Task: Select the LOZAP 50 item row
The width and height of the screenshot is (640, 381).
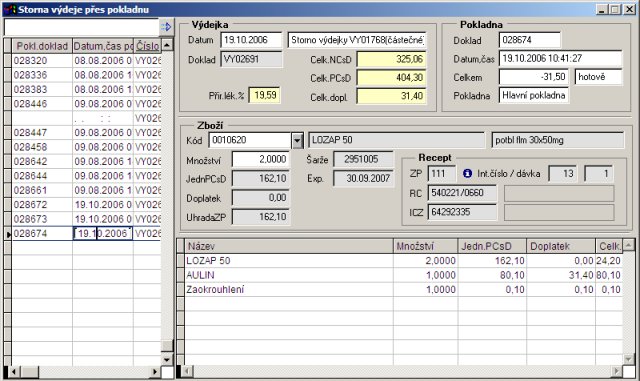Action: pyautogui.click(x=403, y=261)
